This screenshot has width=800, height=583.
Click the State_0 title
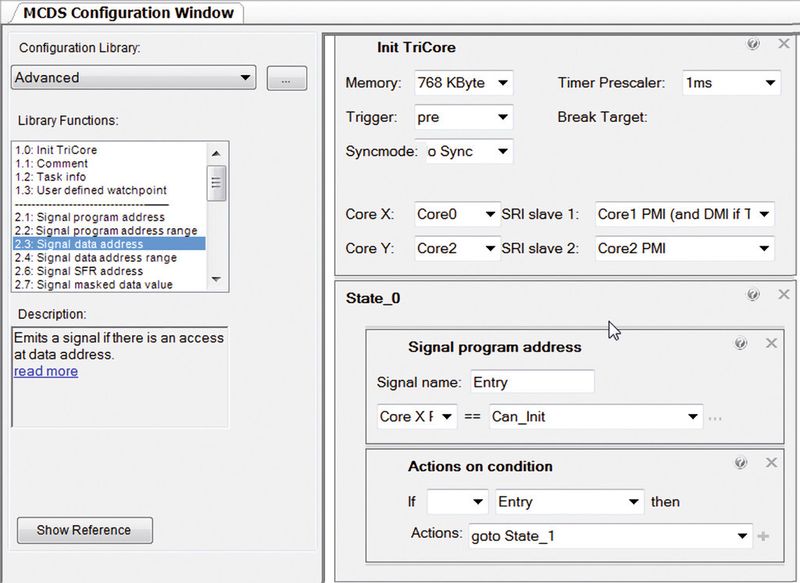tap(373, 298)
